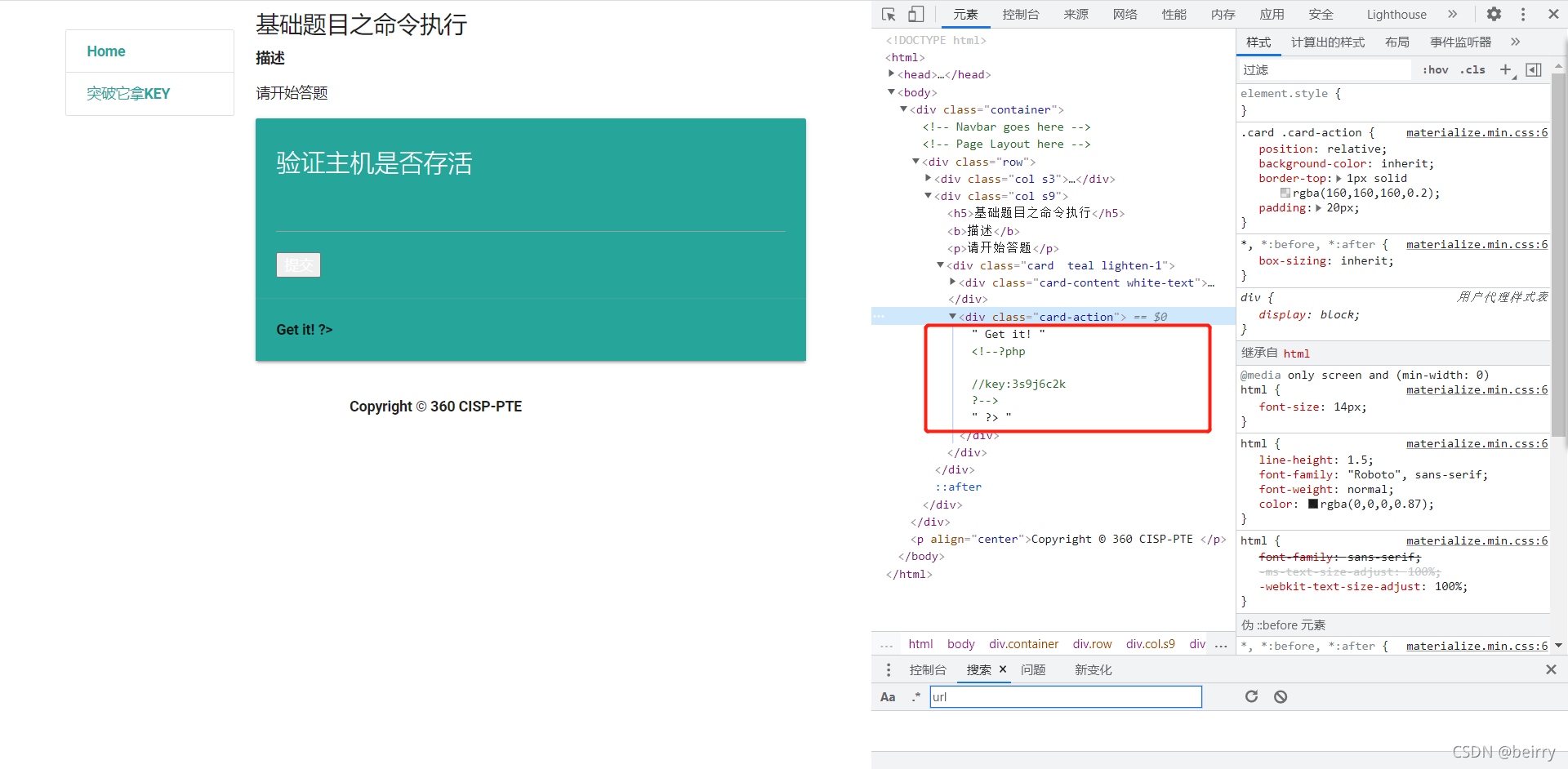Image resolution: width=1568 pixels, height=769 pixels.
Task: Add new style rule plus icon
Action: (x=1506, y=70)
